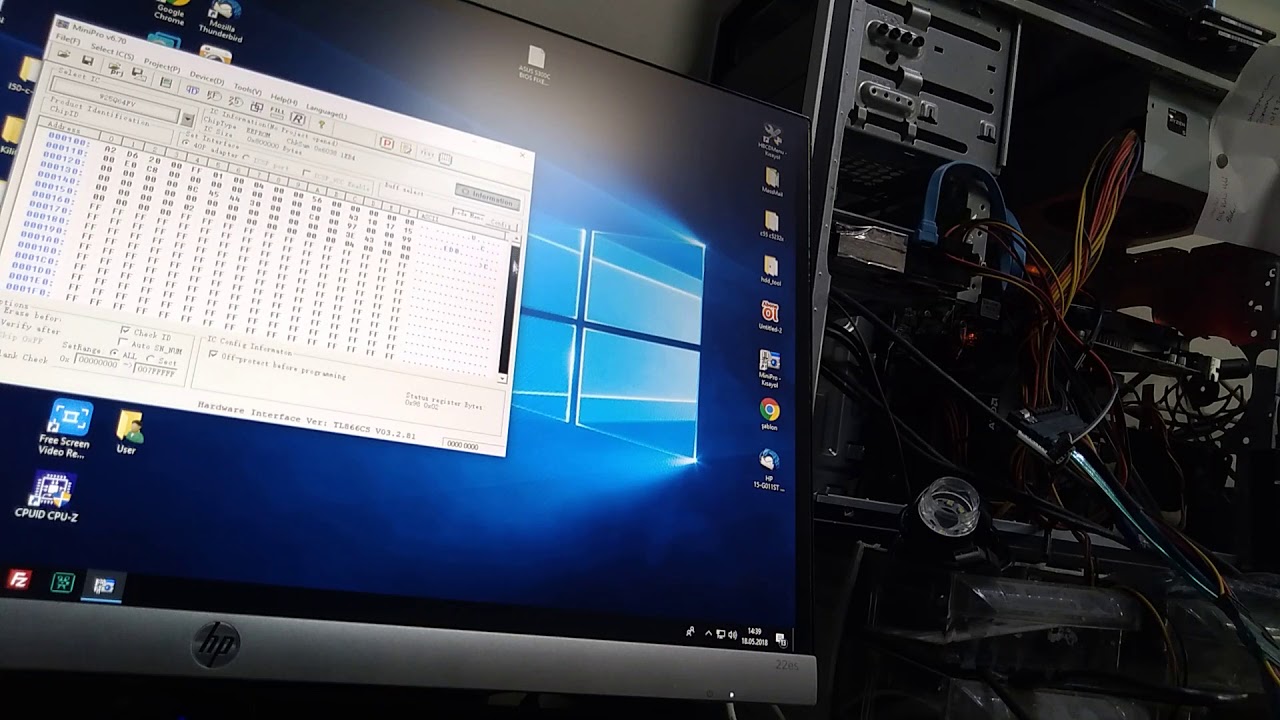Screen dimensions: 1280x720
Task: Open the Untitled-2 desktop file
Action: tap(770, 318)
